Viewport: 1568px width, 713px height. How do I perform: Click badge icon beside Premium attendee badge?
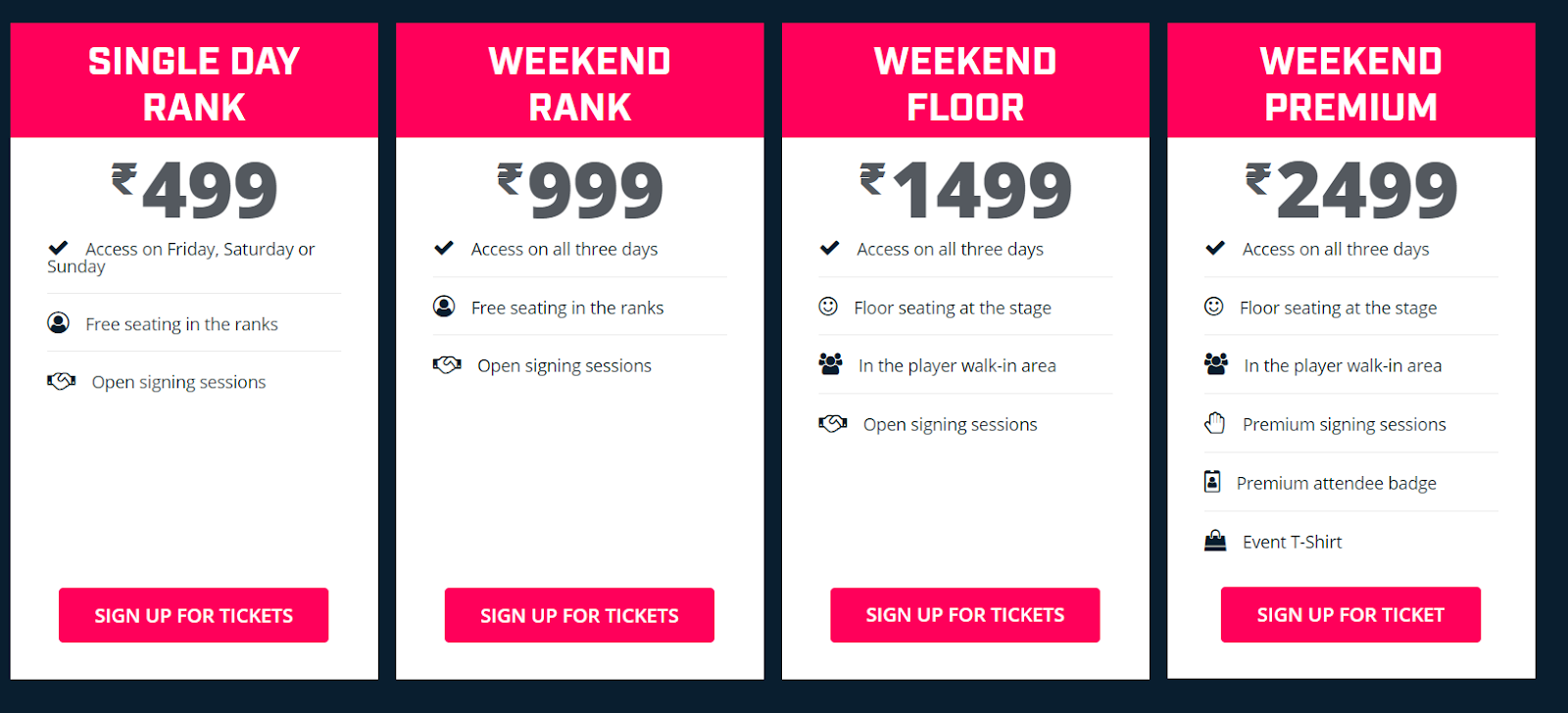[x=1212, y=482]
